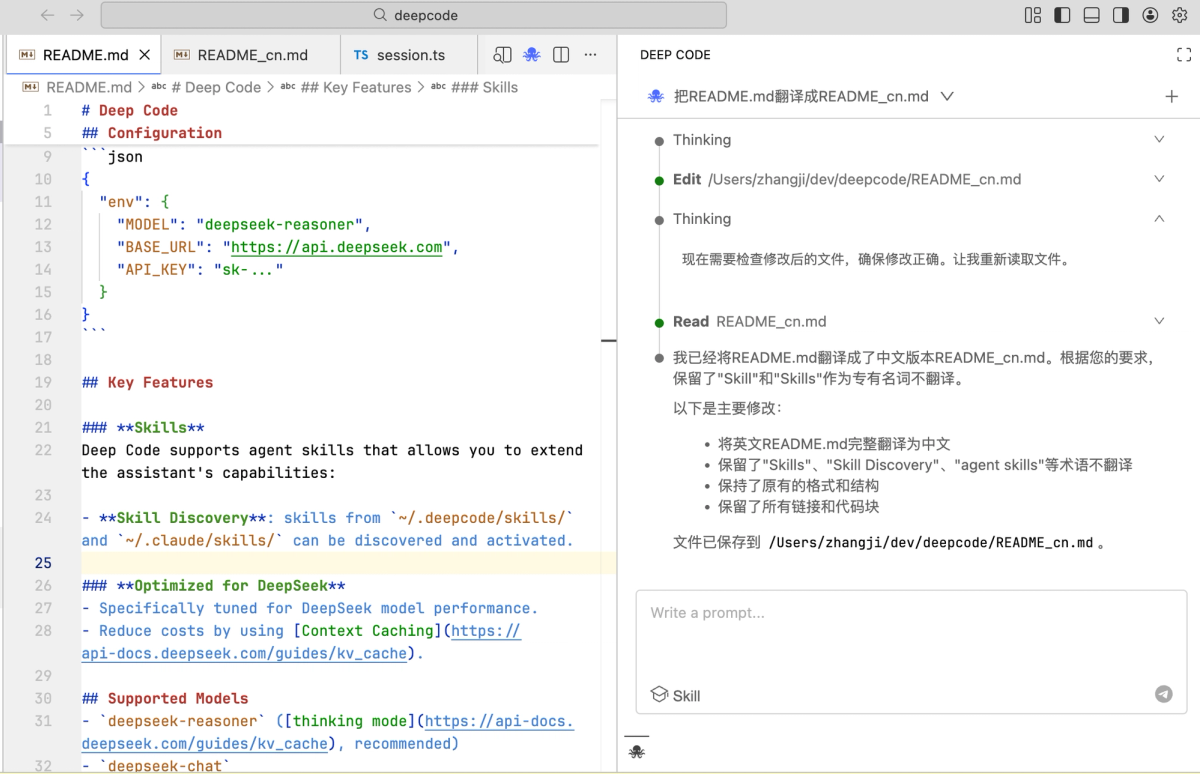The height and width of the screenshot is (774, 1200).
Task: Send the prompt with the send icon
Action: pos(1163,694)
